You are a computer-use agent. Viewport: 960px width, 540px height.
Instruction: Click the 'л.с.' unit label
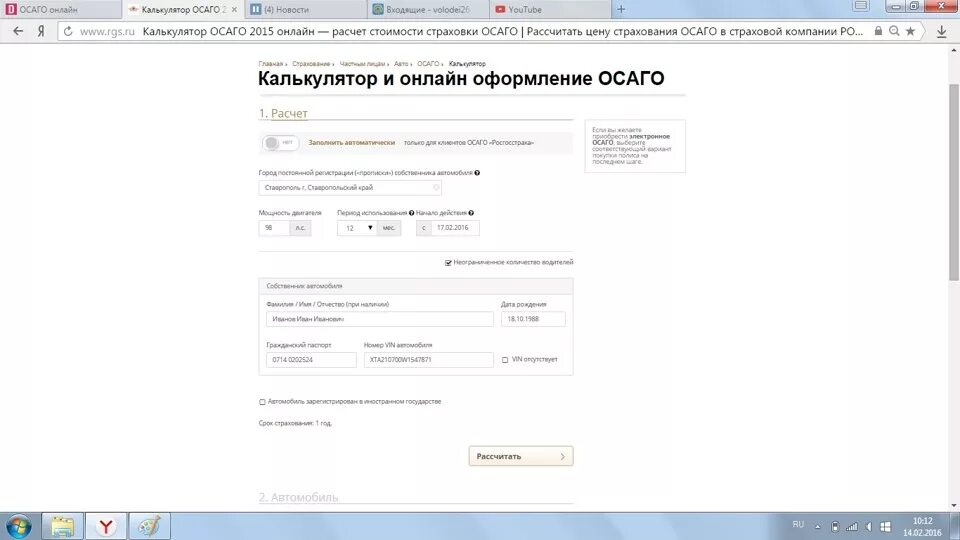tap(300, 228)
